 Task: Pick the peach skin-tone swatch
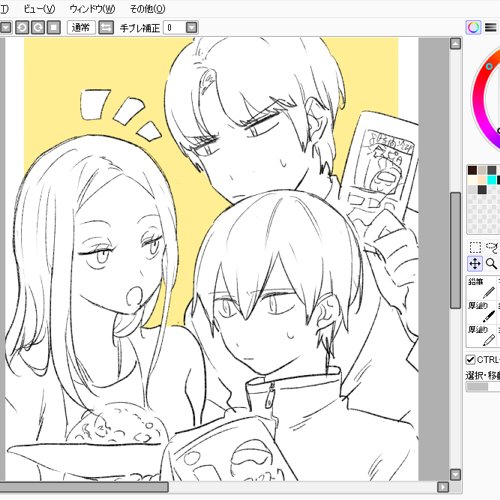coord(482,180)
